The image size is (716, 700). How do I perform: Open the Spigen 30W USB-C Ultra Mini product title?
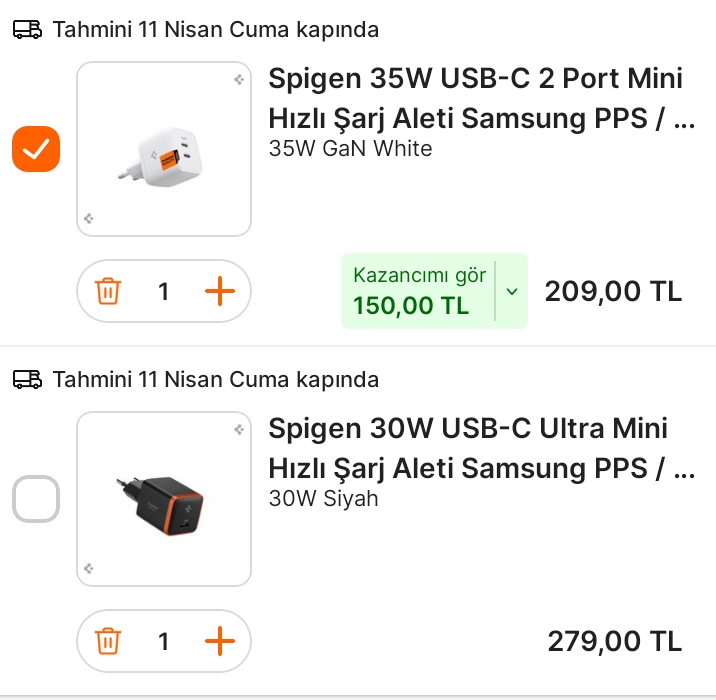tap(480, 448)
